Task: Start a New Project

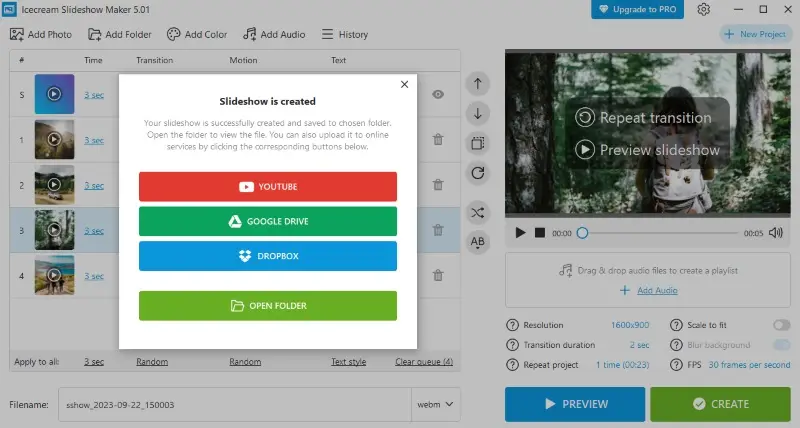Action: coord(755,34)
